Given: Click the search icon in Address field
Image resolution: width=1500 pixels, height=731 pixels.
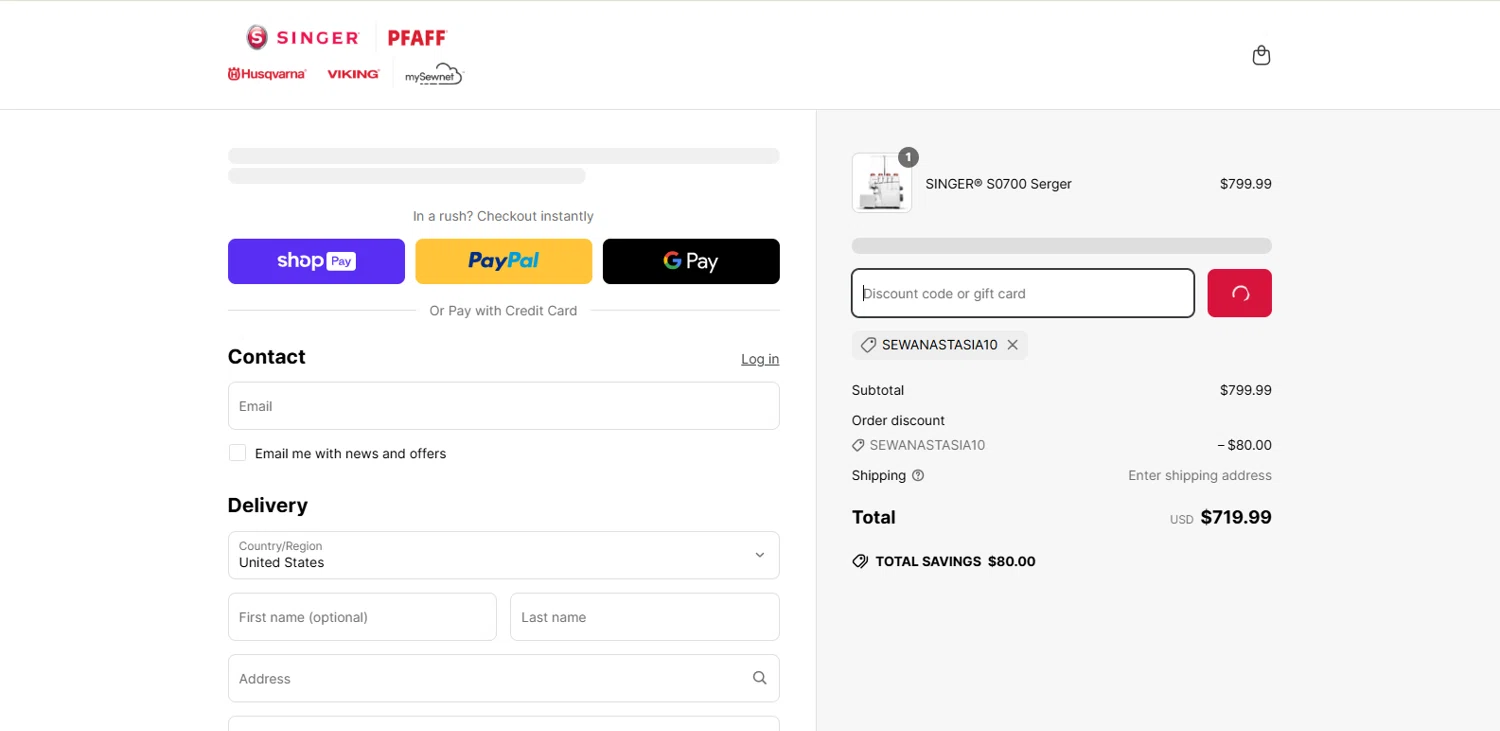Looking at the screenshot, I should (759, 678).
